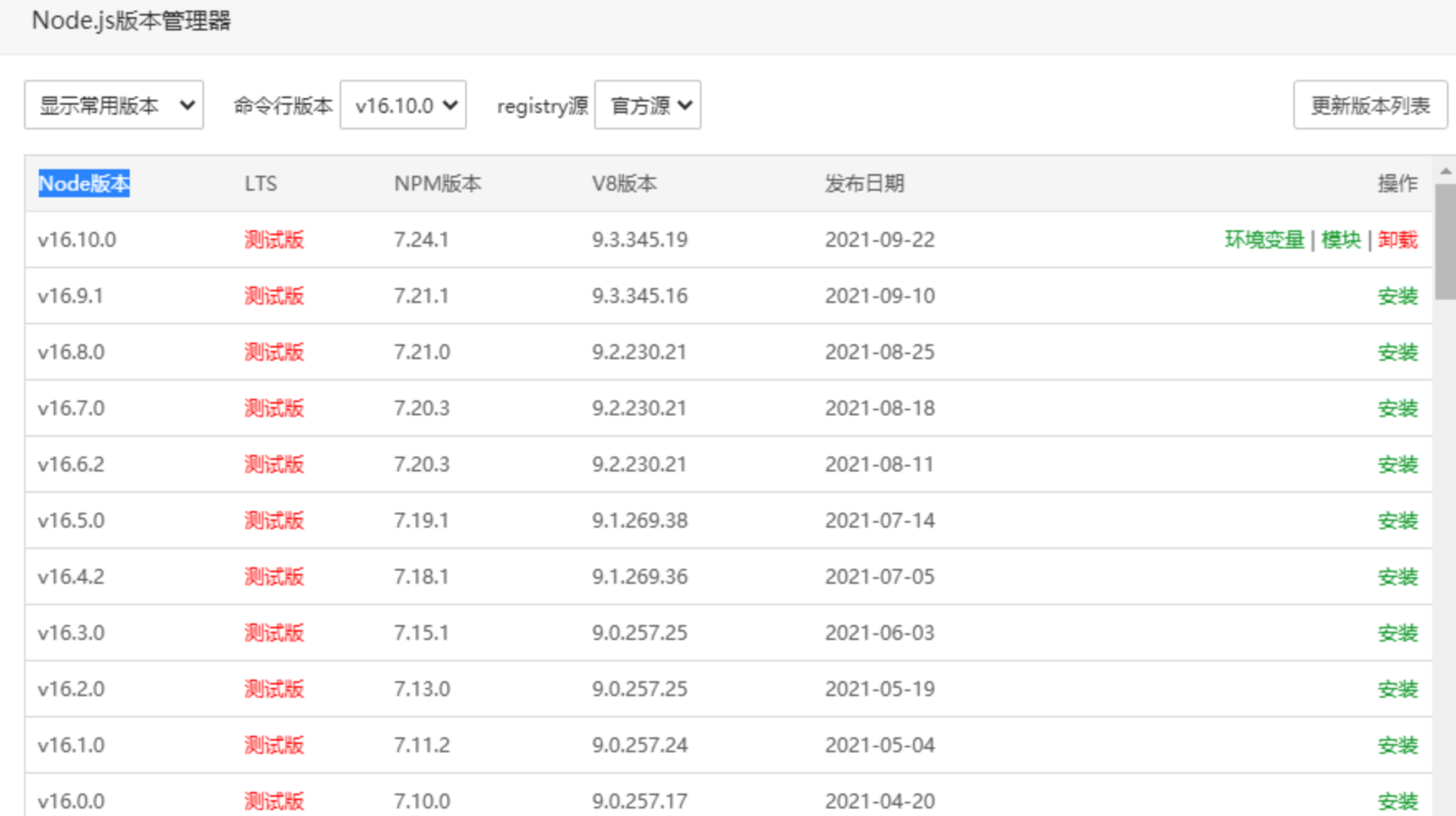Select the v16.2.0 version cell

(71, 689)
